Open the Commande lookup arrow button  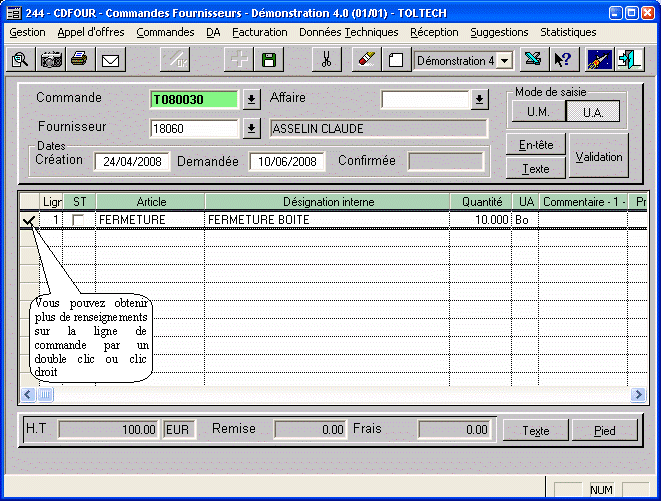[x=251, y=100]
